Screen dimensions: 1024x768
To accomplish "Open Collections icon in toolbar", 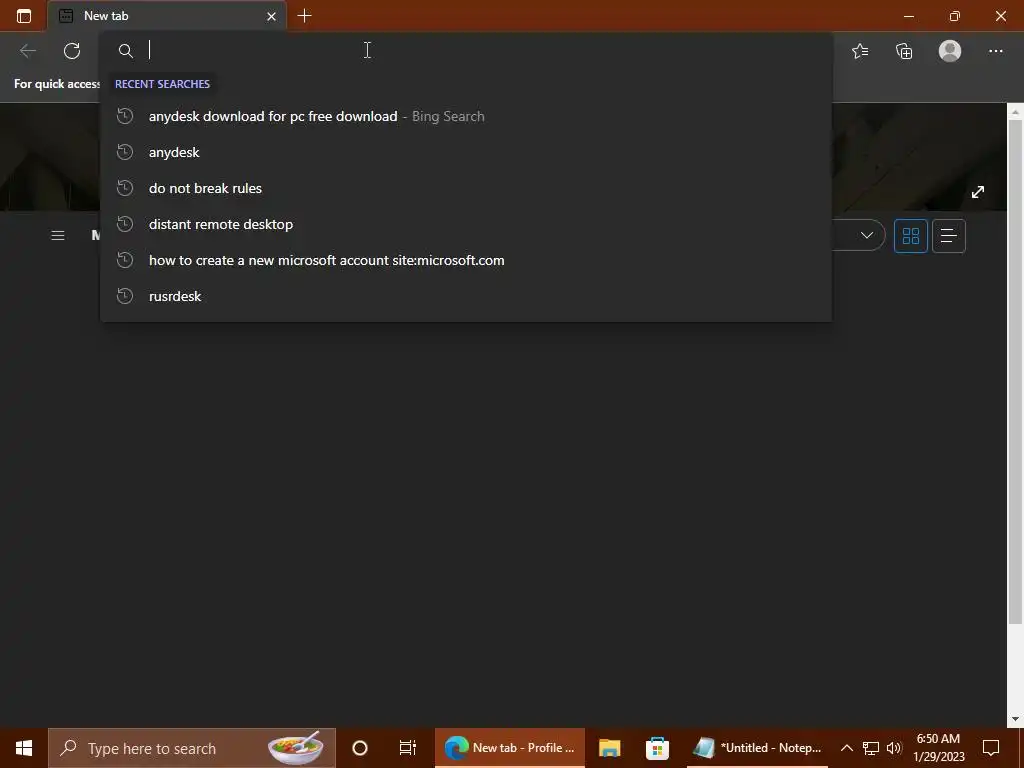I will 904,51.
